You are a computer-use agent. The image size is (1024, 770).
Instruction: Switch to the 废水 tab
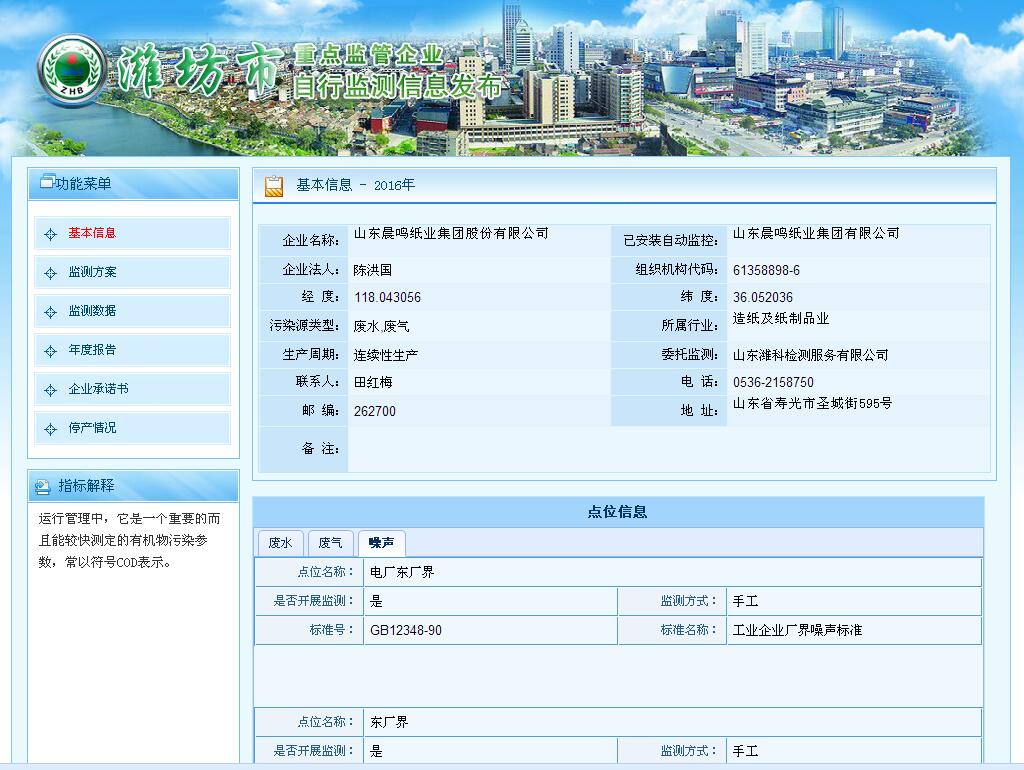point(280,543)
